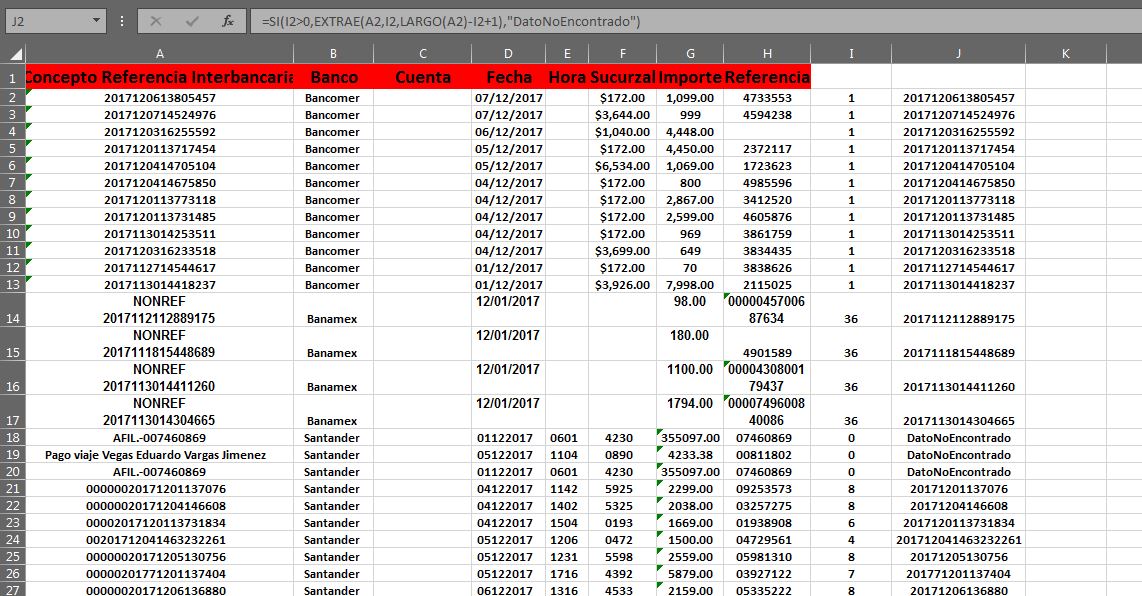Click reference 05981310 in row 25
The image size is (1142, 596).
pyautogui.click(x=767, y=557)
